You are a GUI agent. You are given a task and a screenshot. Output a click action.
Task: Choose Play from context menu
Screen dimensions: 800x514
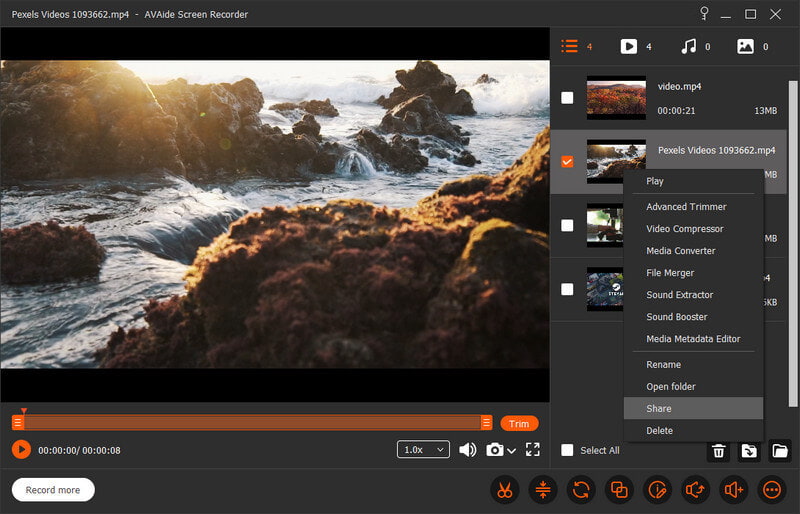(693, 181)
